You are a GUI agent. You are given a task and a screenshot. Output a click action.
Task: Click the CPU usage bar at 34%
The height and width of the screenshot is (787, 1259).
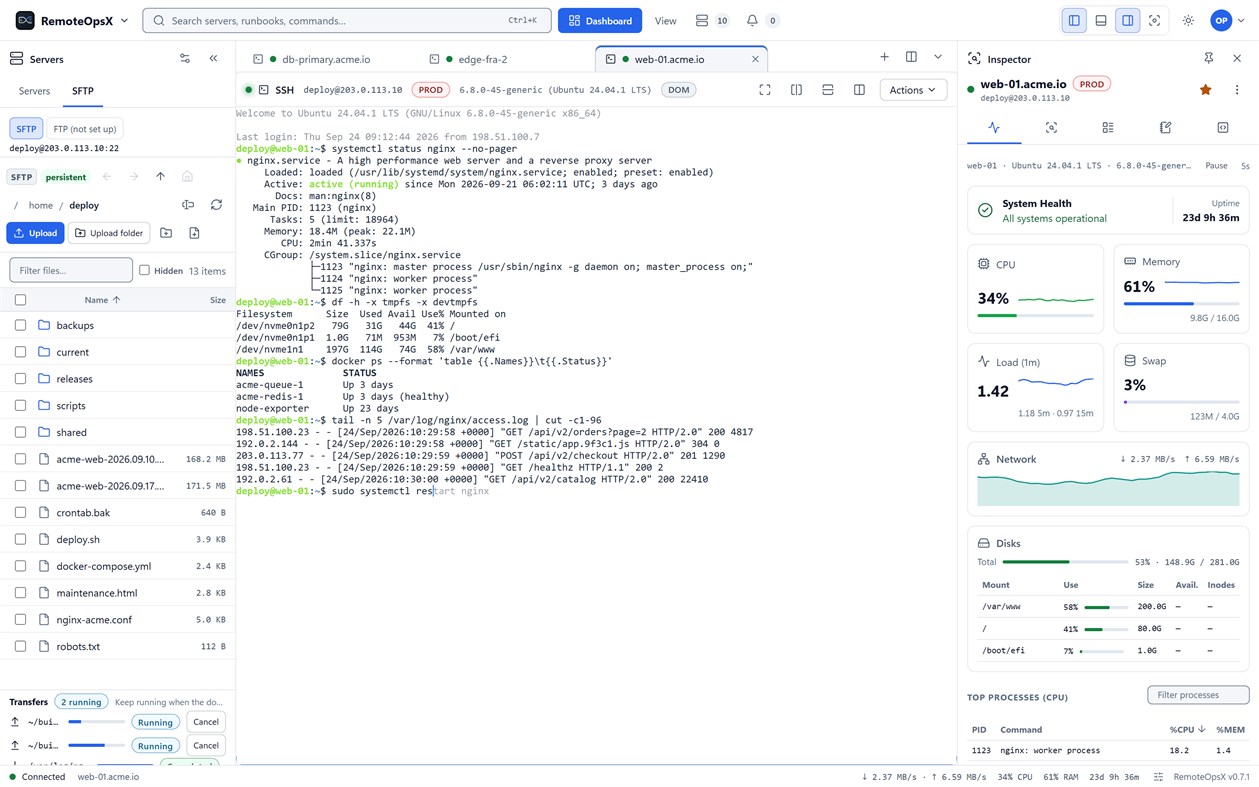(1035, 315)
